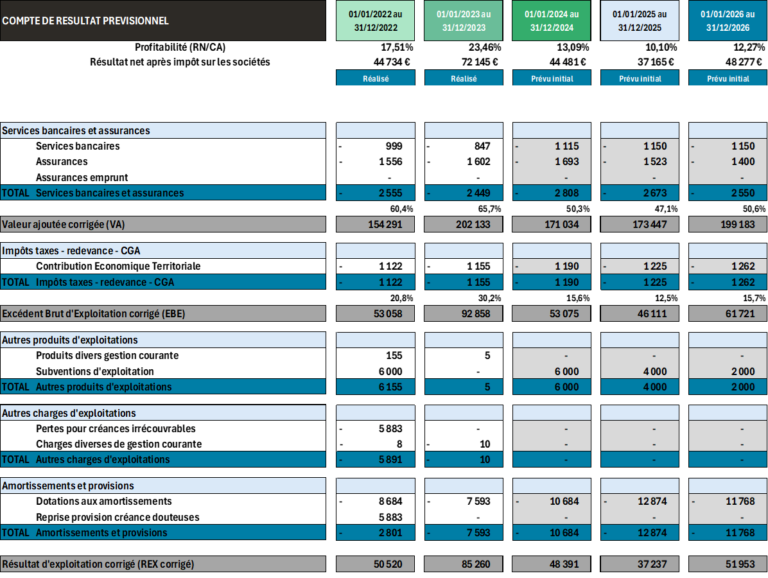Click the 2022 total services bancaires value 2 555
The width and height of the screenshot is (768, 578).
tap(375, 192)
